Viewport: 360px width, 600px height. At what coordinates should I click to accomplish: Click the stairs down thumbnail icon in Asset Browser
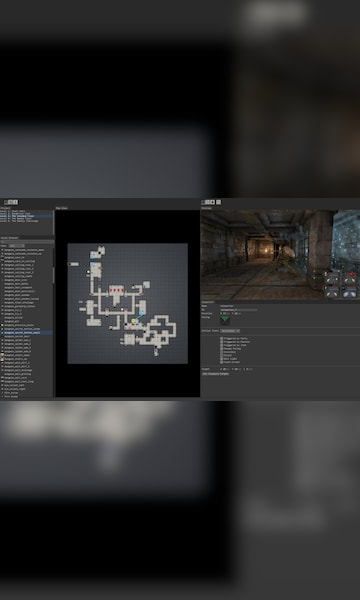[2, 355]
